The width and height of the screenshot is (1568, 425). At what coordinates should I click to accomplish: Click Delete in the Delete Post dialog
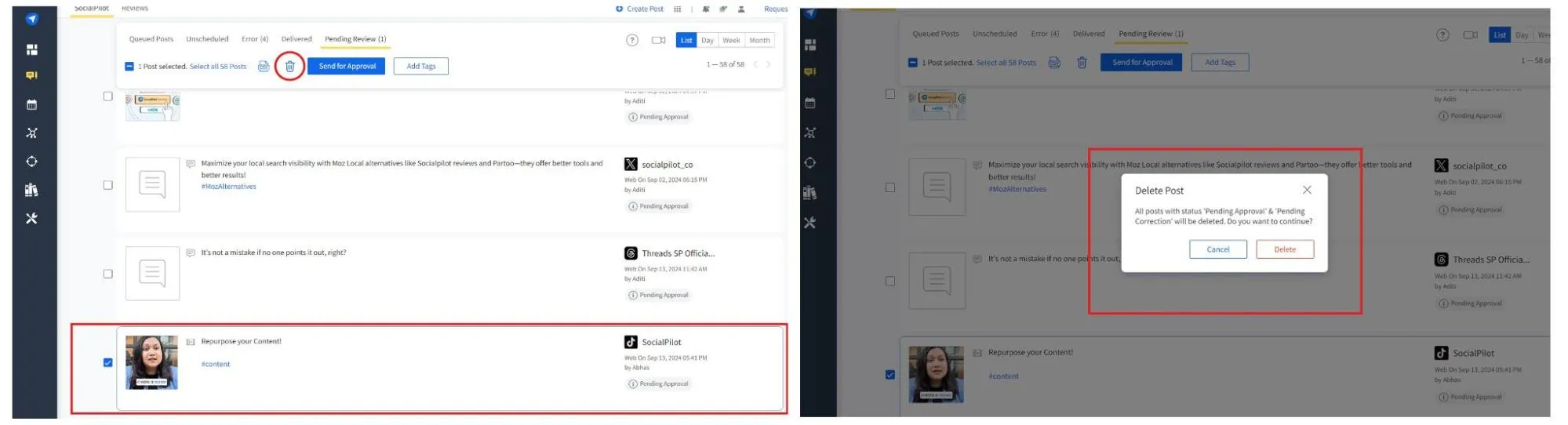pyautogui.click(x=1285, y=249)
